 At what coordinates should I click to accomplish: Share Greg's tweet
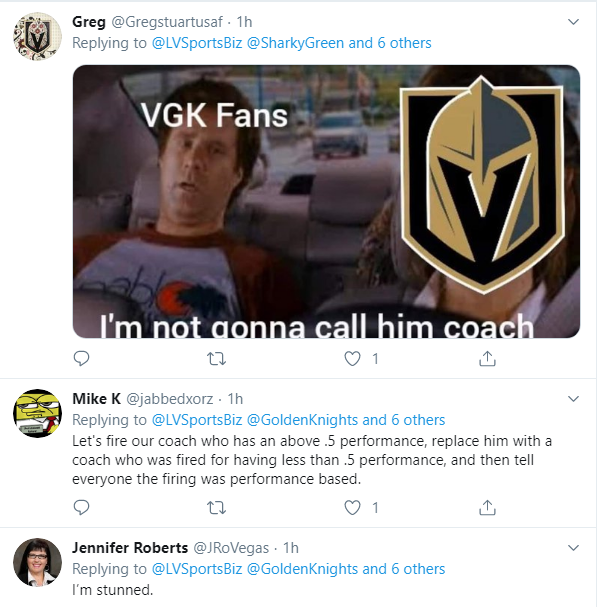(488, 358)
